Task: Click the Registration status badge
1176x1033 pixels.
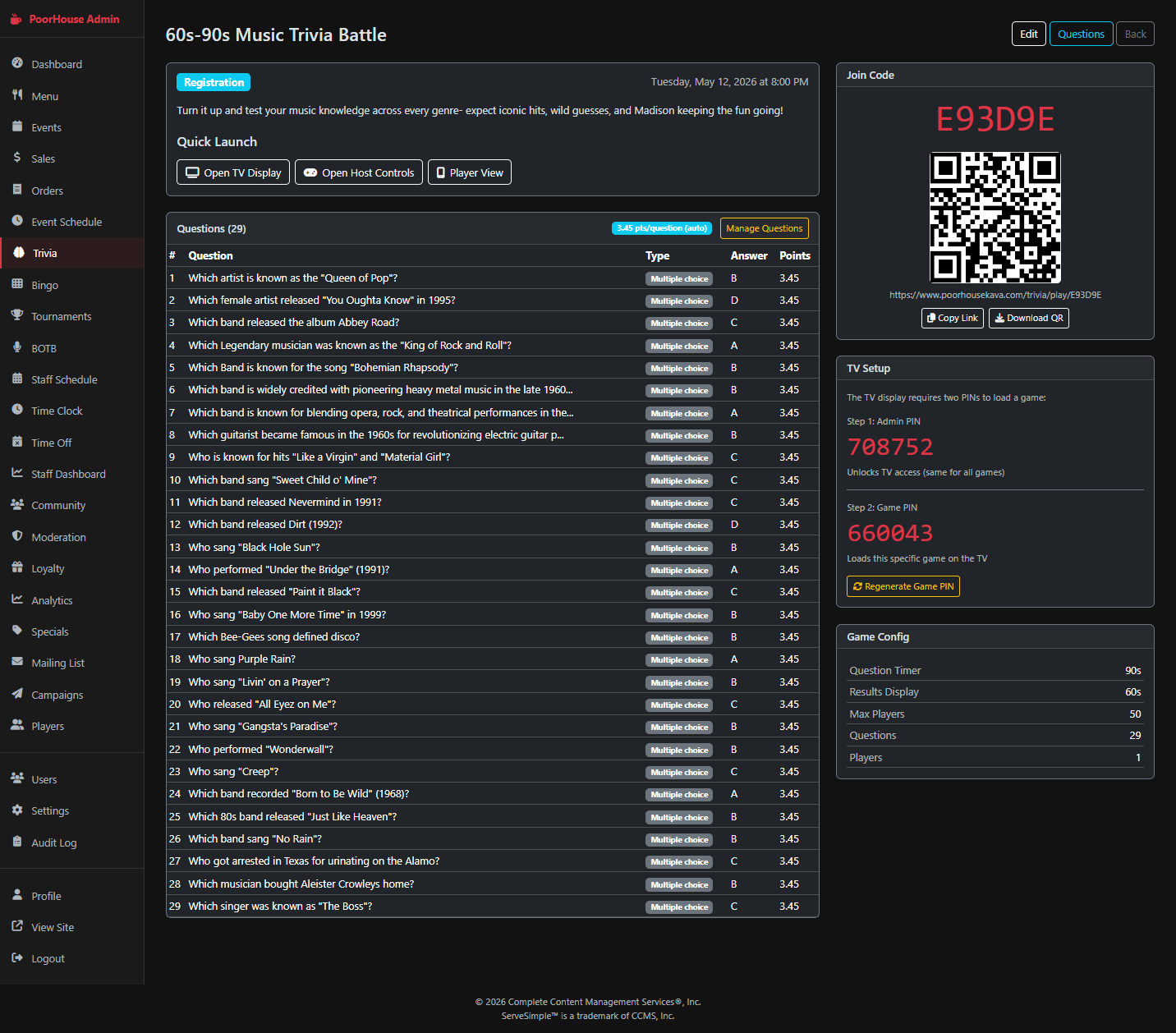Action: pos(214,82)
